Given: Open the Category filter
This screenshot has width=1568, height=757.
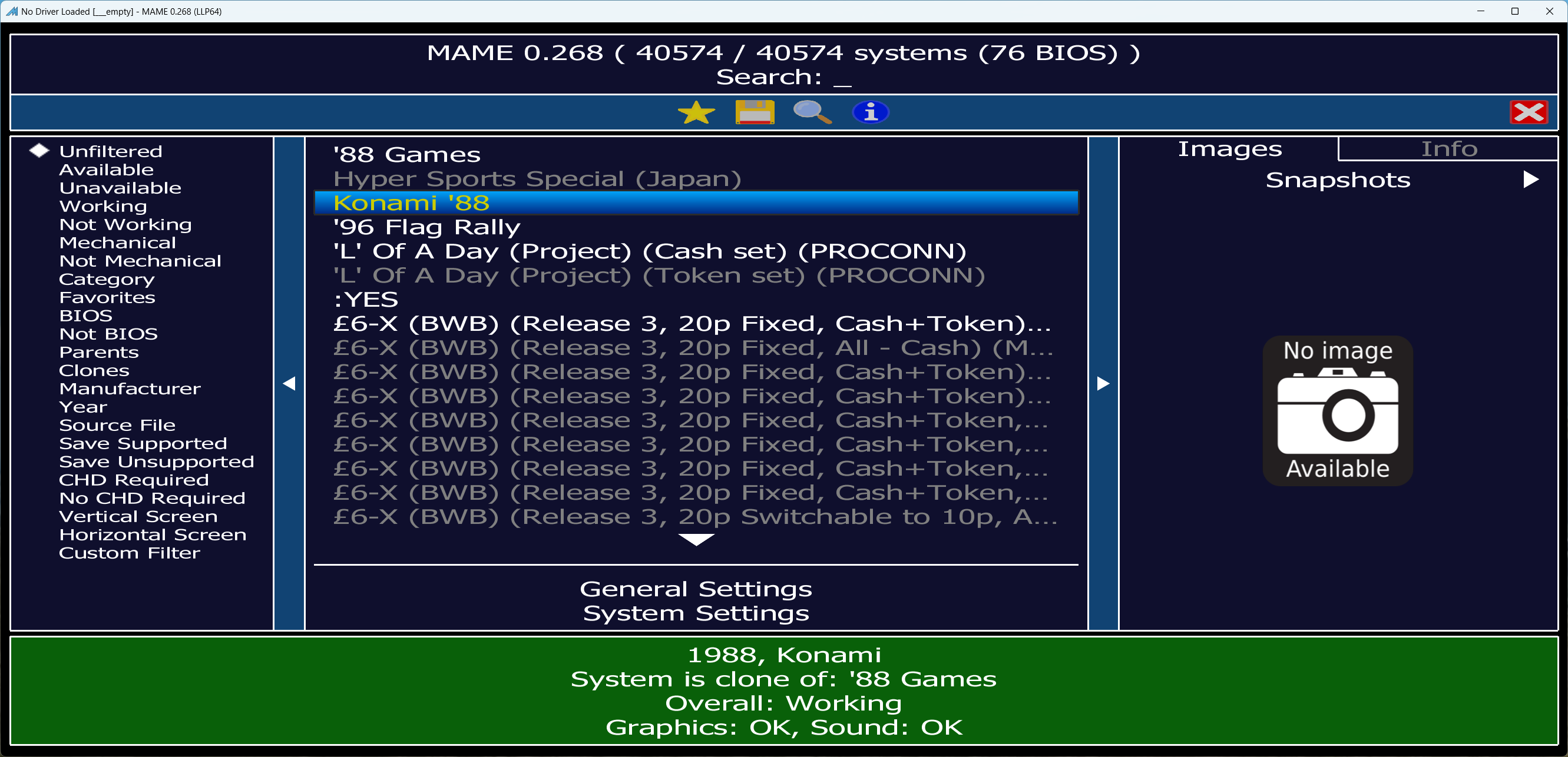Looking at the screenshot, I should (107, 279).
